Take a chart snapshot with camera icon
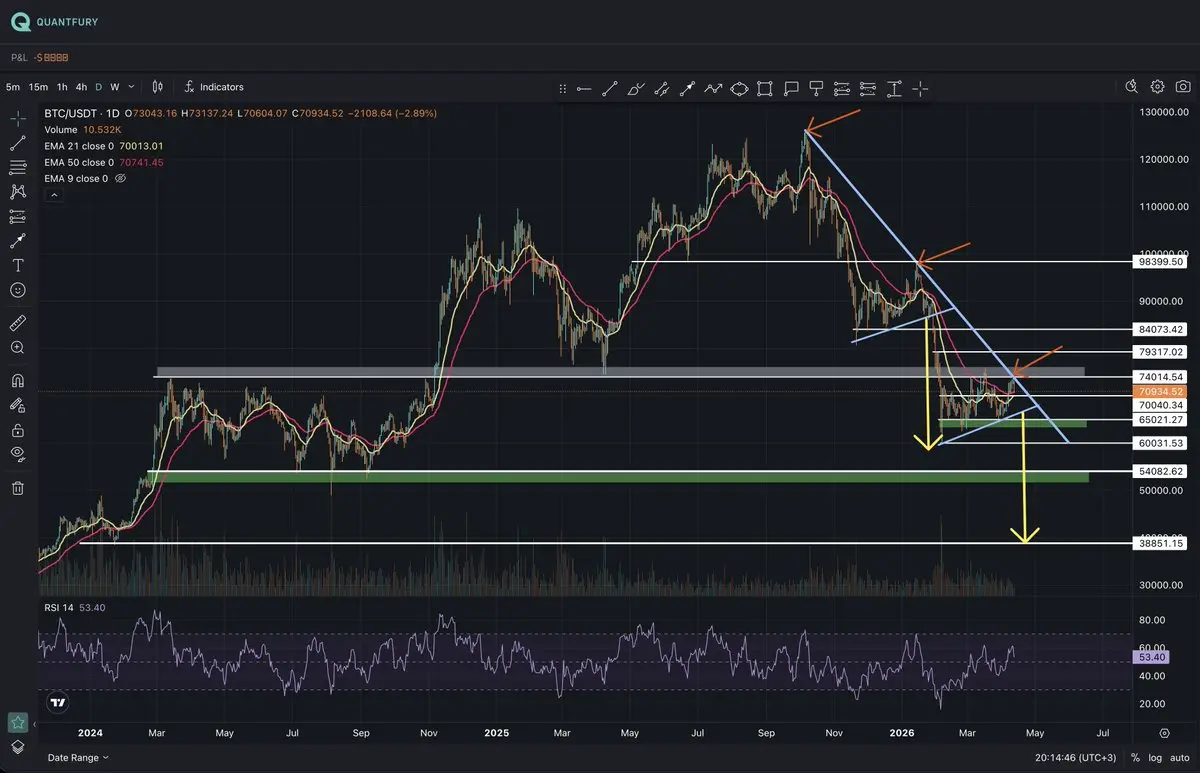The image size is (1200, 773). point(1183,87)
